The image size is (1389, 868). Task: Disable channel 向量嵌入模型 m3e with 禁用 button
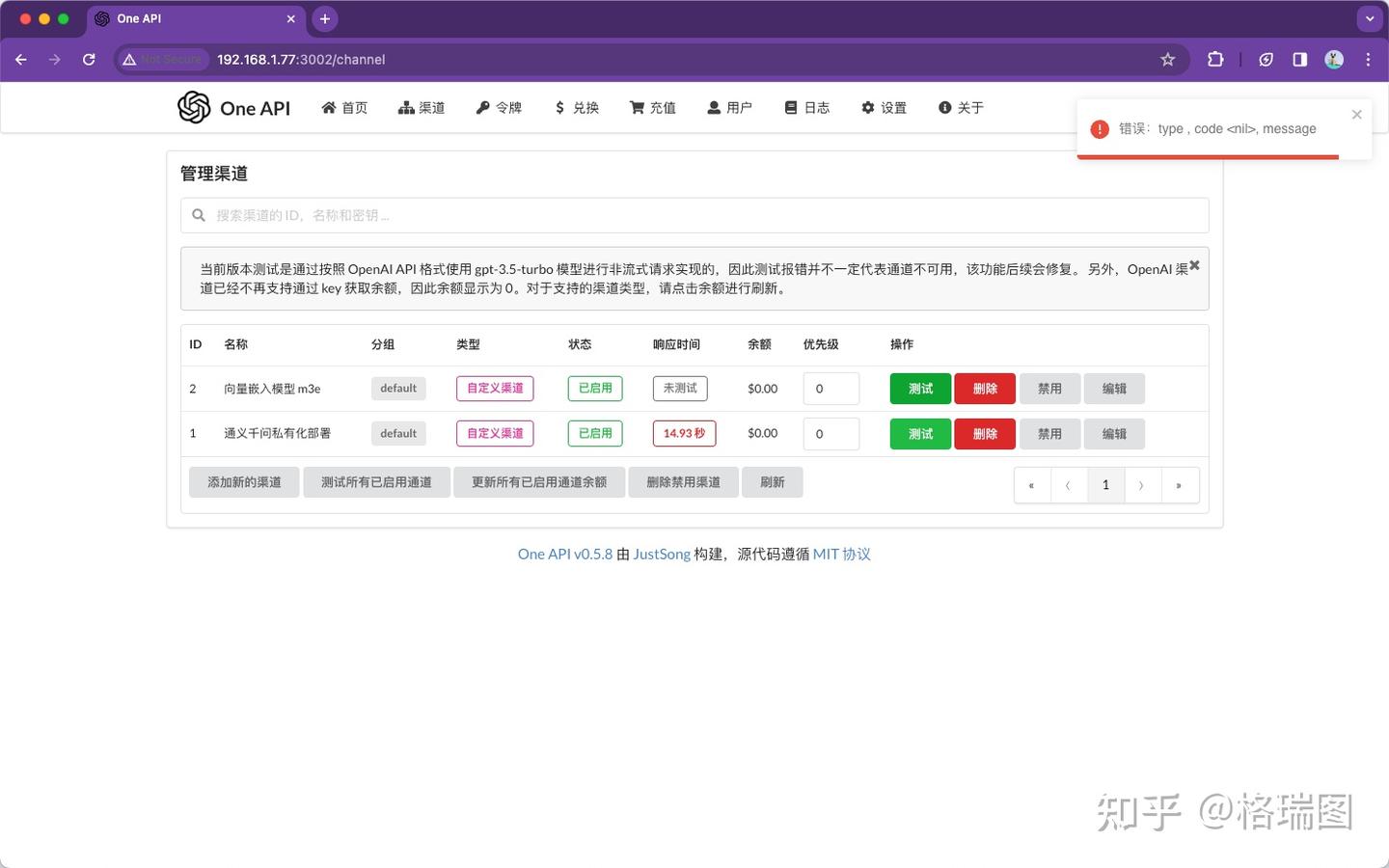(x=1049, y=388)
